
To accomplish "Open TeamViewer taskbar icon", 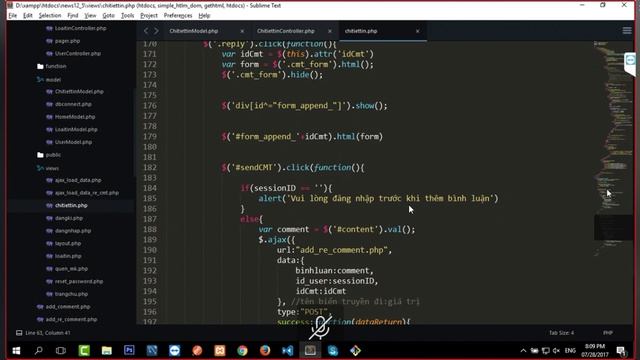I will [x=175, y=351].
